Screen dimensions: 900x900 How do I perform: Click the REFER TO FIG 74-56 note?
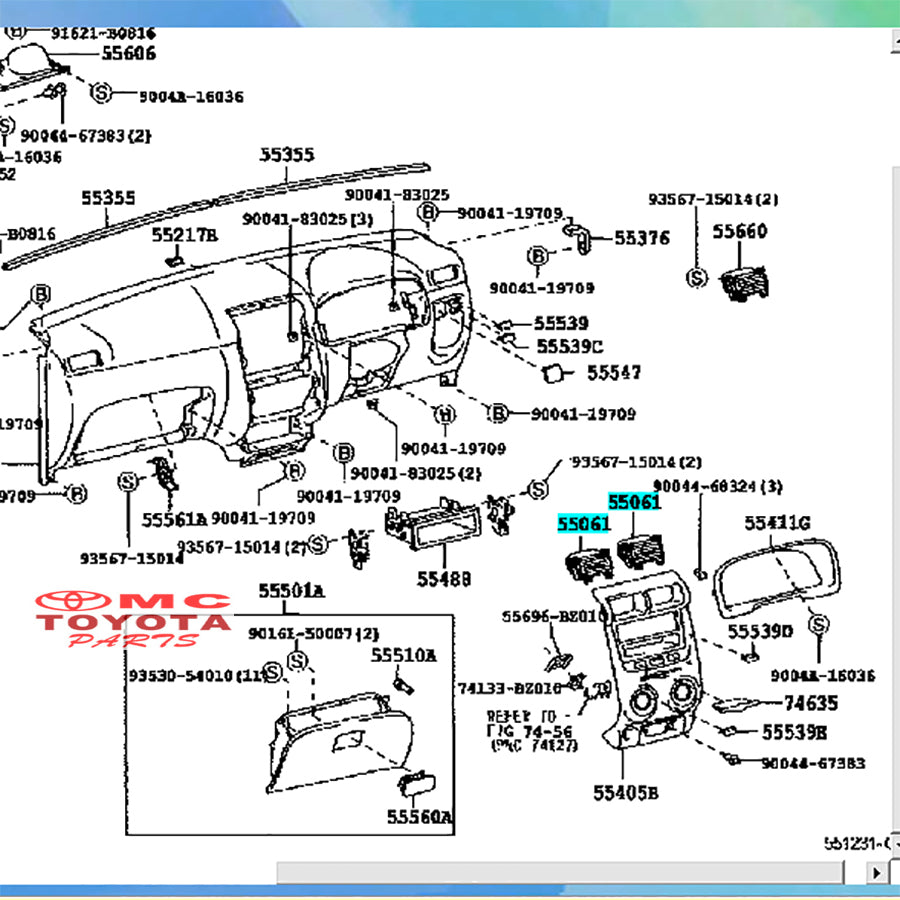[x=532, y=731]
